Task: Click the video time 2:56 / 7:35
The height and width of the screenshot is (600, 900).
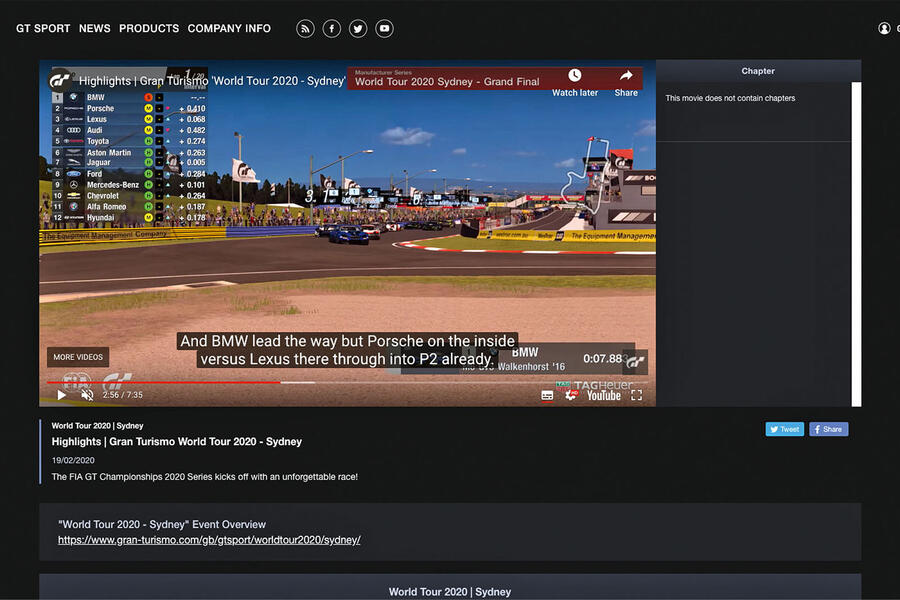Action: point(123,395)
